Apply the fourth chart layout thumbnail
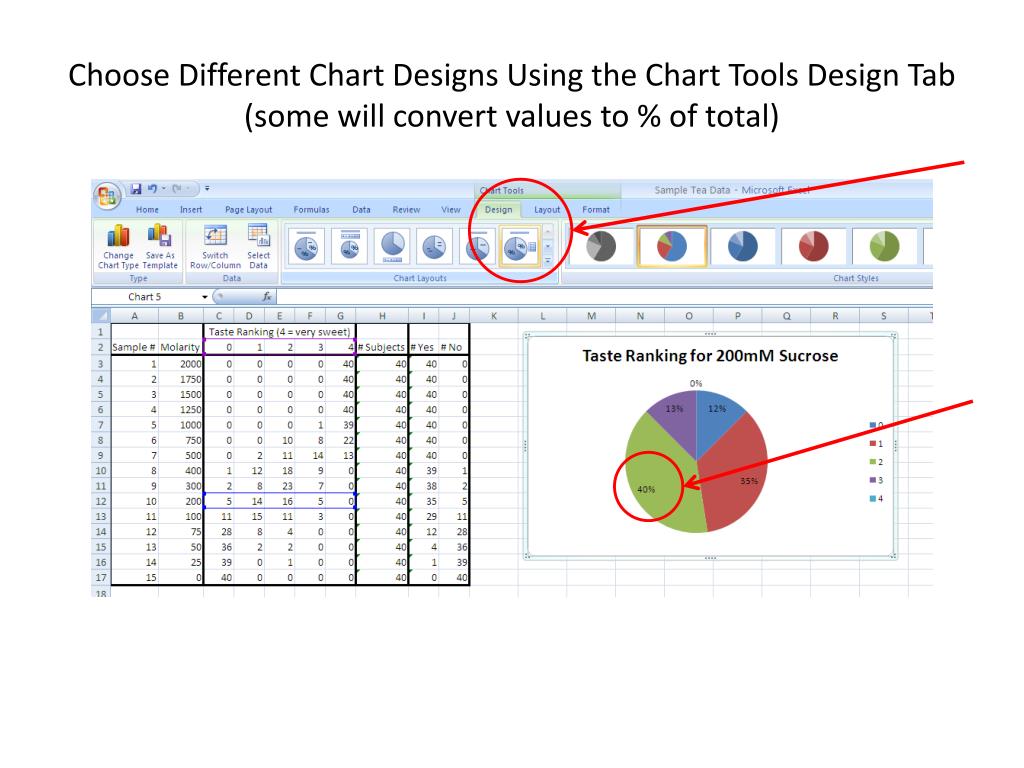 [x=434, y=246]
